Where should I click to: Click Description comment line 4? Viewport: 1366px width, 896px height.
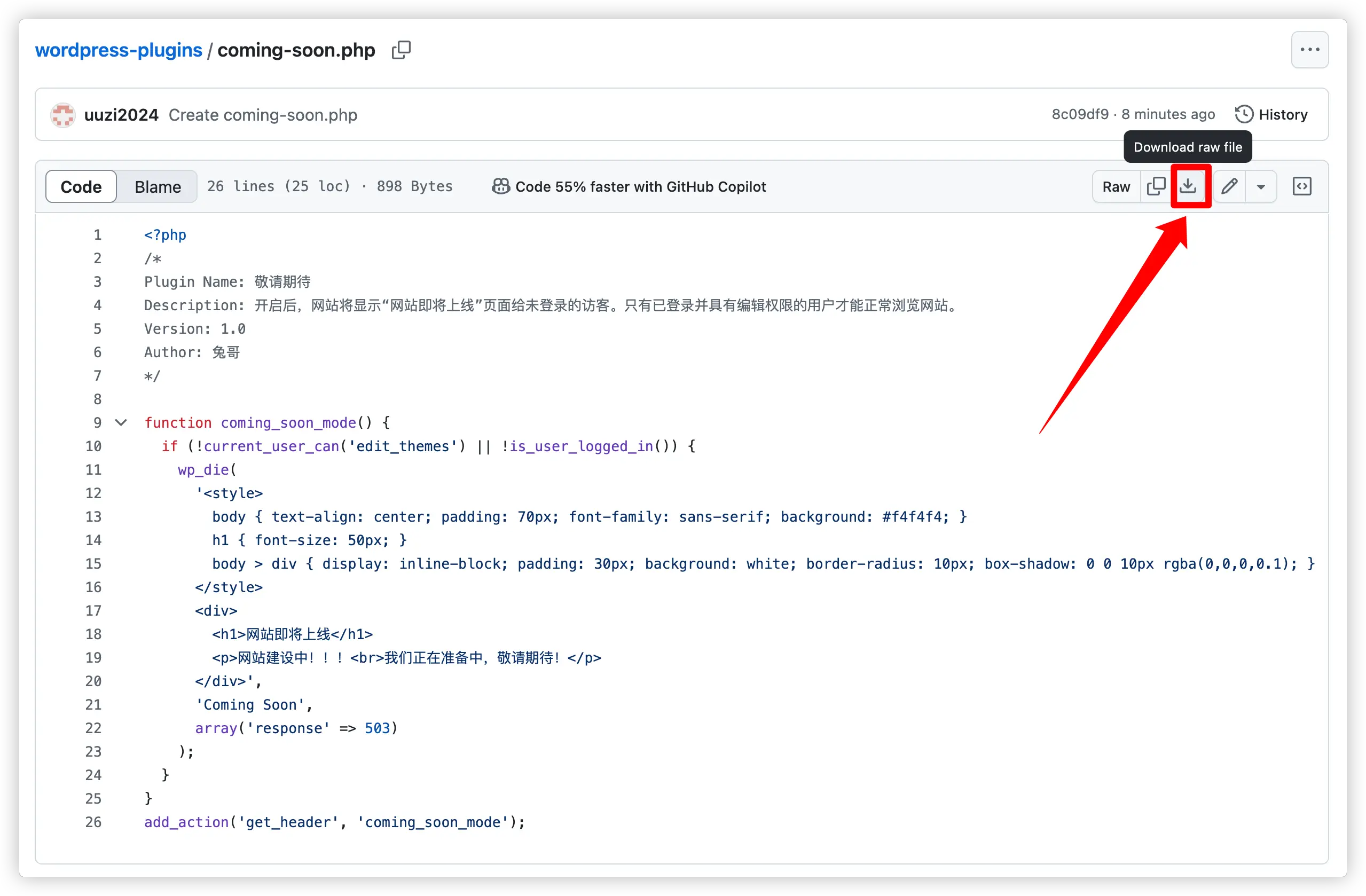pos(552,305)
